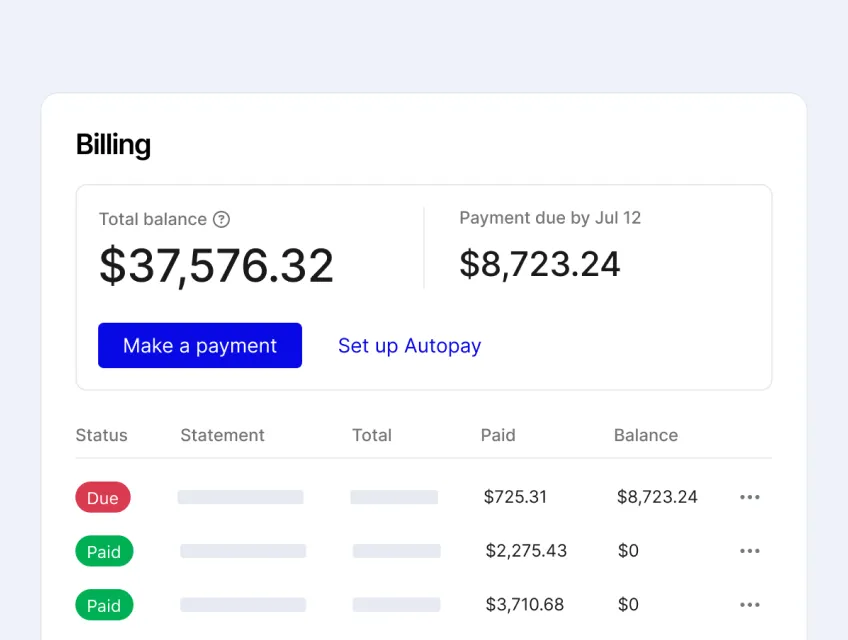Select the $37,576.32 total balance amount

coord(216,263)
